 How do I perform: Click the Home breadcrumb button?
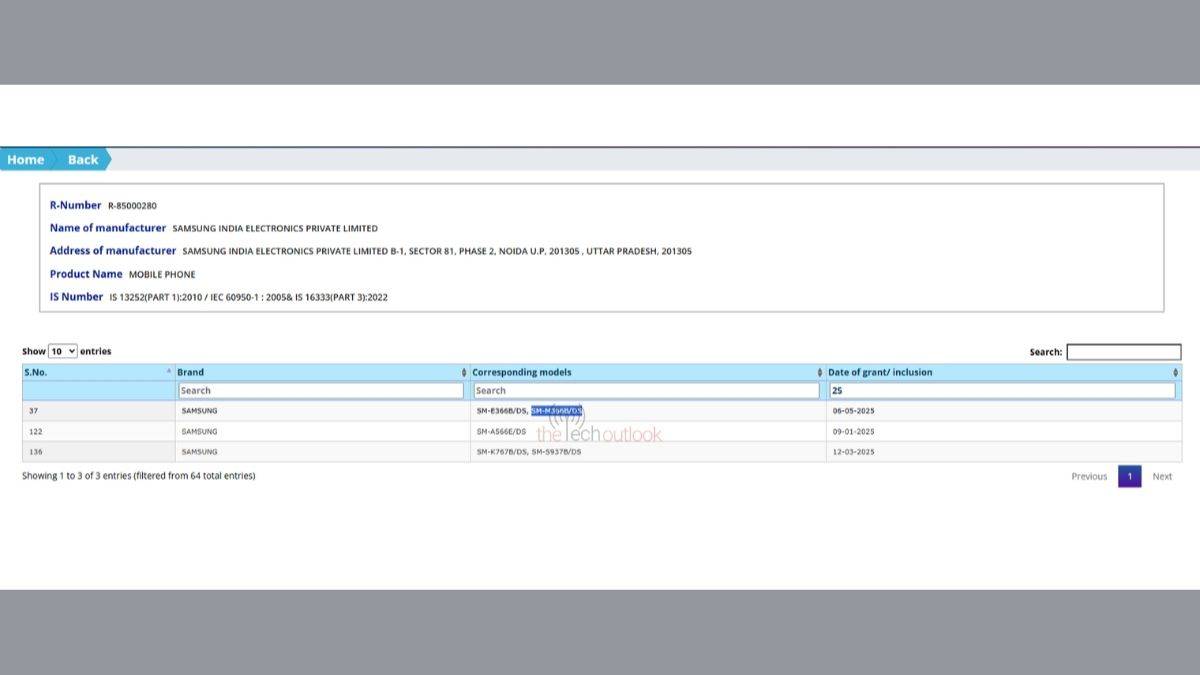[x=25, y=159]
